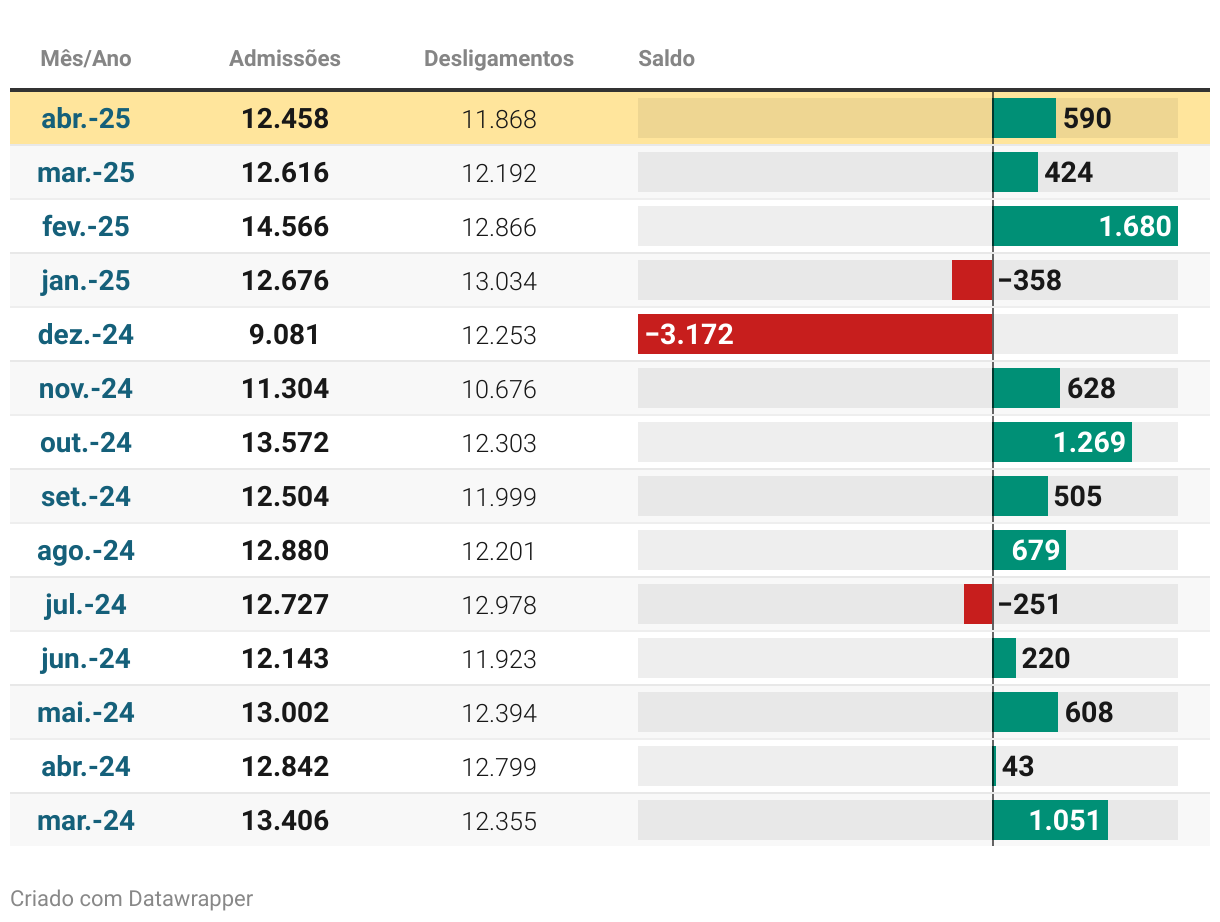1220x922 pixels.
Task: Select the jun.-24 desligamentos value 11.923
Action: click(x=498, y=659)
